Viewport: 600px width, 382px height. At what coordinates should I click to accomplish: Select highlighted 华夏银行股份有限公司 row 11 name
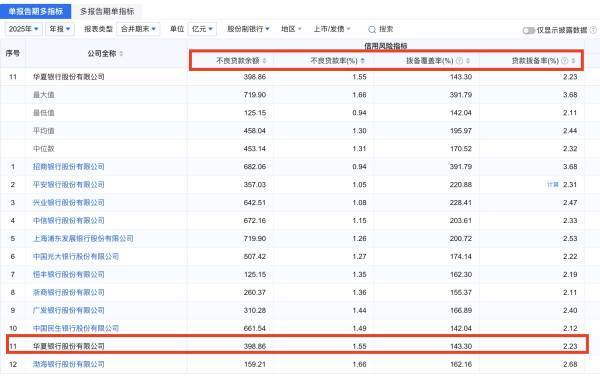(68, 346)
